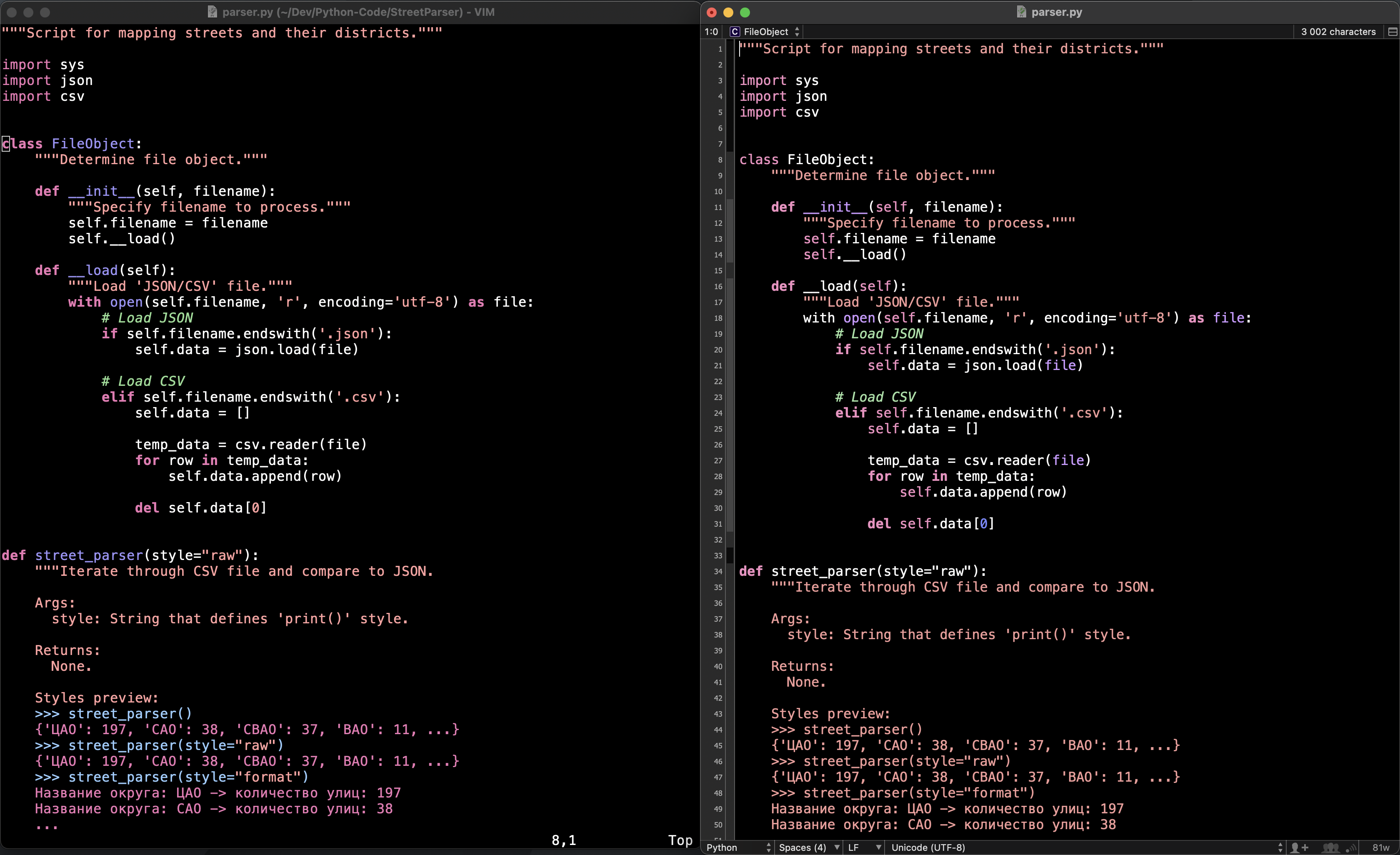1400x855 pixels.
Task: Click the street_parser function name in the right editor
Action: (823, 572)
